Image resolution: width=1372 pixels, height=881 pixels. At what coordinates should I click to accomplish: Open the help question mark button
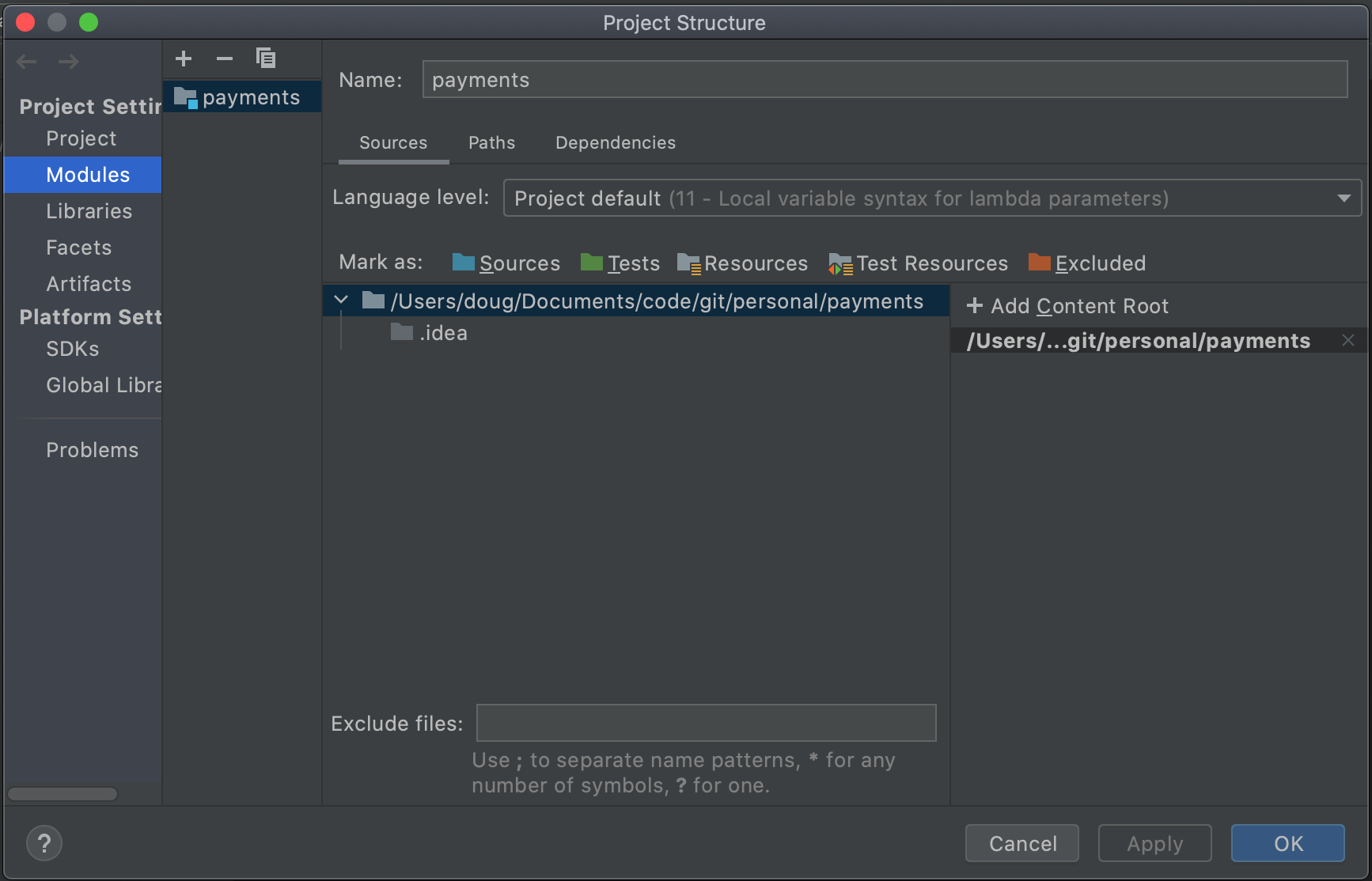[x=44, y=843]
